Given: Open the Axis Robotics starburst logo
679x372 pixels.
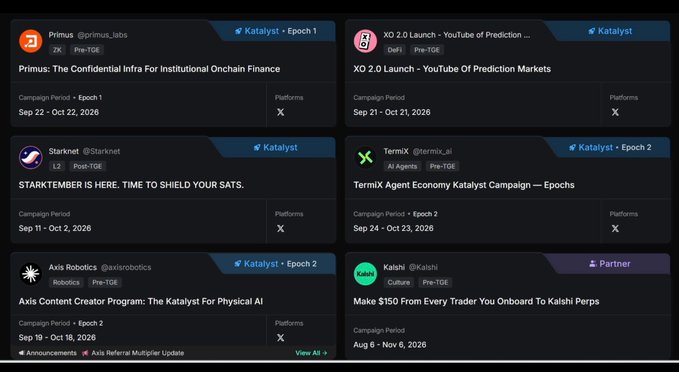Looking at the screenshot, I should pyautogui.click(x=30, y=274).
